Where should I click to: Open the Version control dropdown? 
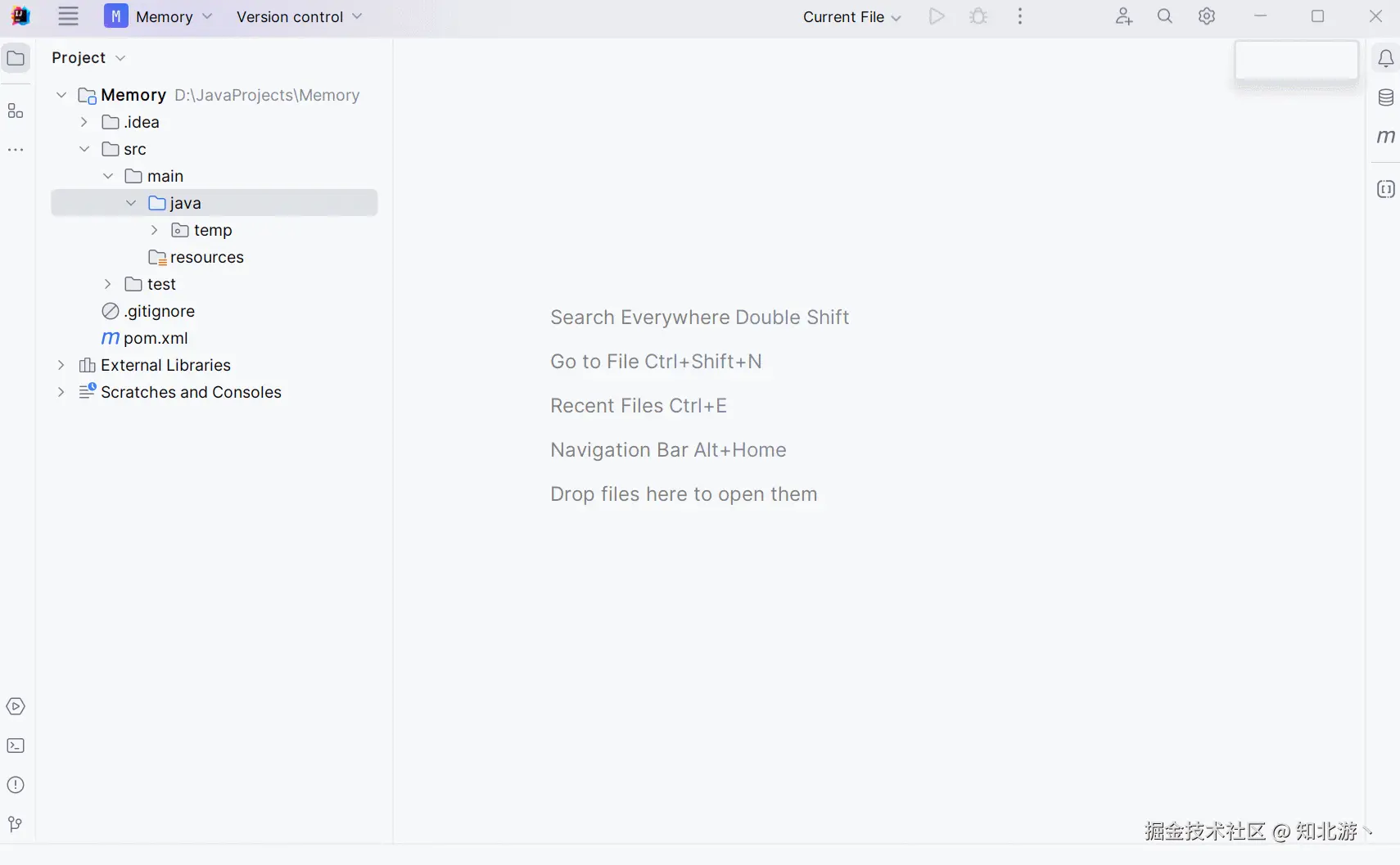coord(299,16)
